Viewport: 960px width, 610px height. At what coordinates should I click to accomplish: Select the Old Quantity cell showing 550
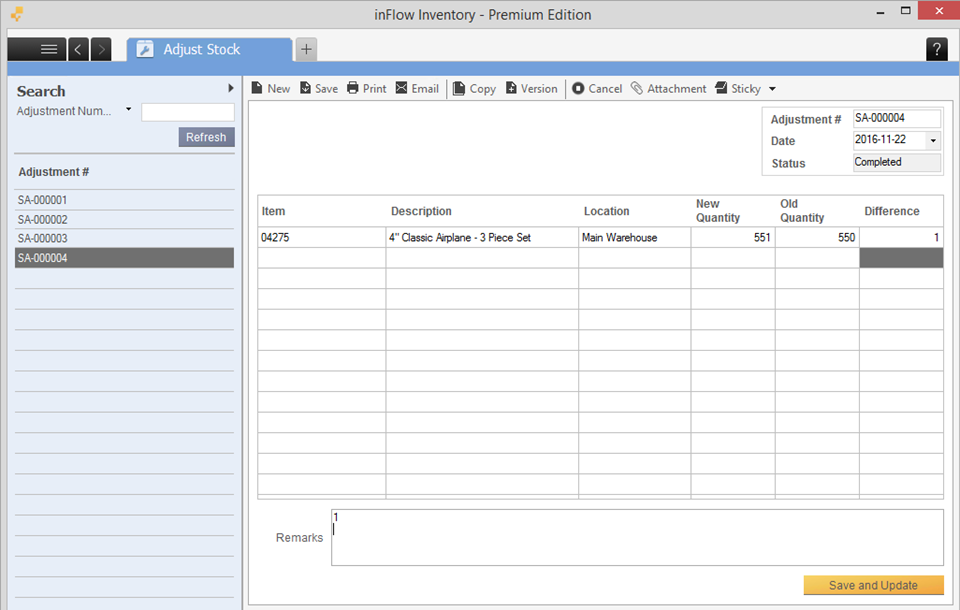[x=817, y=238]
